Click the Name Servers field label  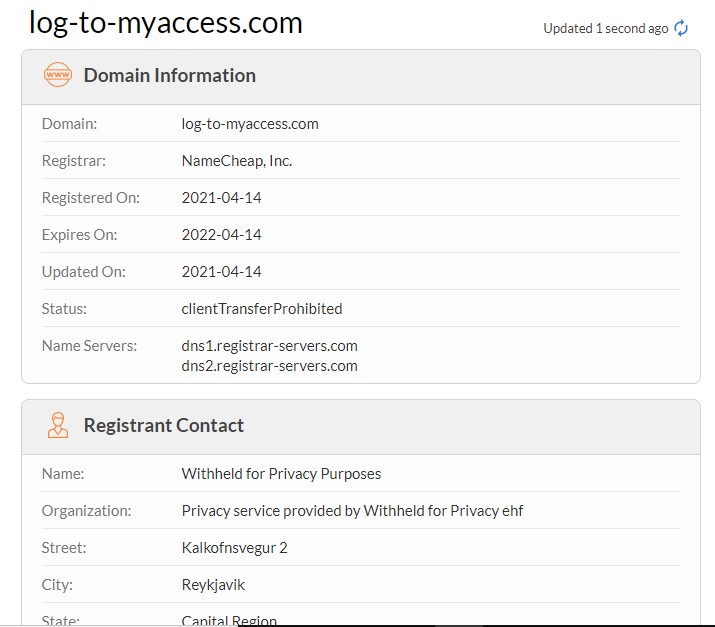pos(89,346)
